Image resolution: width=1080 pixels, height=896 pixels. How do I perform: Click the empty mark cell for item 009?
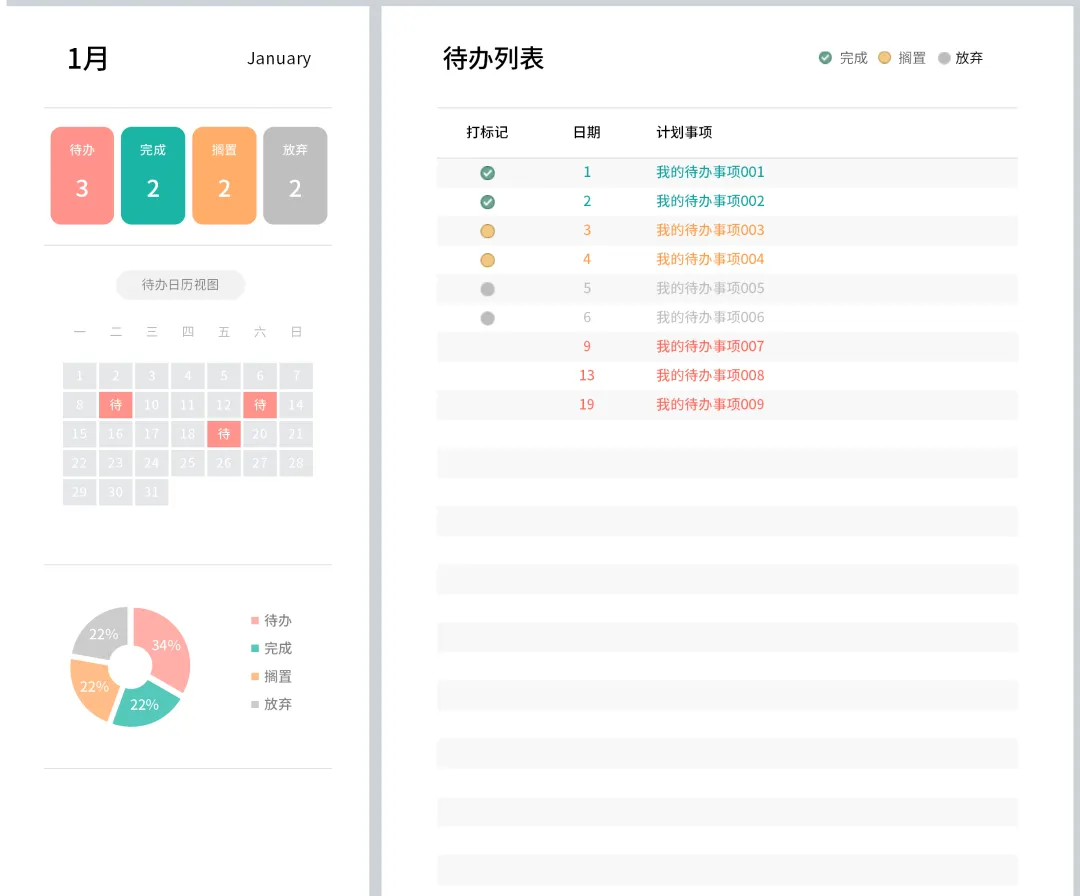pos(488,405)
